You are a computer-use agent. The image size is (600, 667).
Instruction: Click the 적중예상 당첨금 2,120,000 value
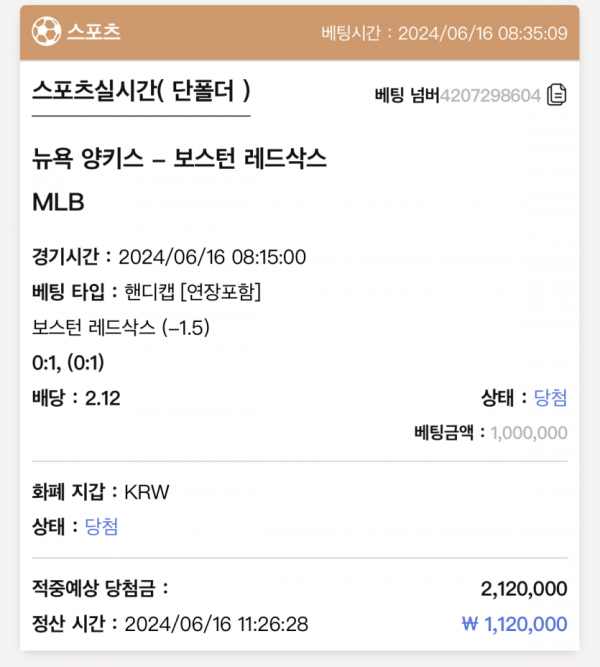pos(523,588)
